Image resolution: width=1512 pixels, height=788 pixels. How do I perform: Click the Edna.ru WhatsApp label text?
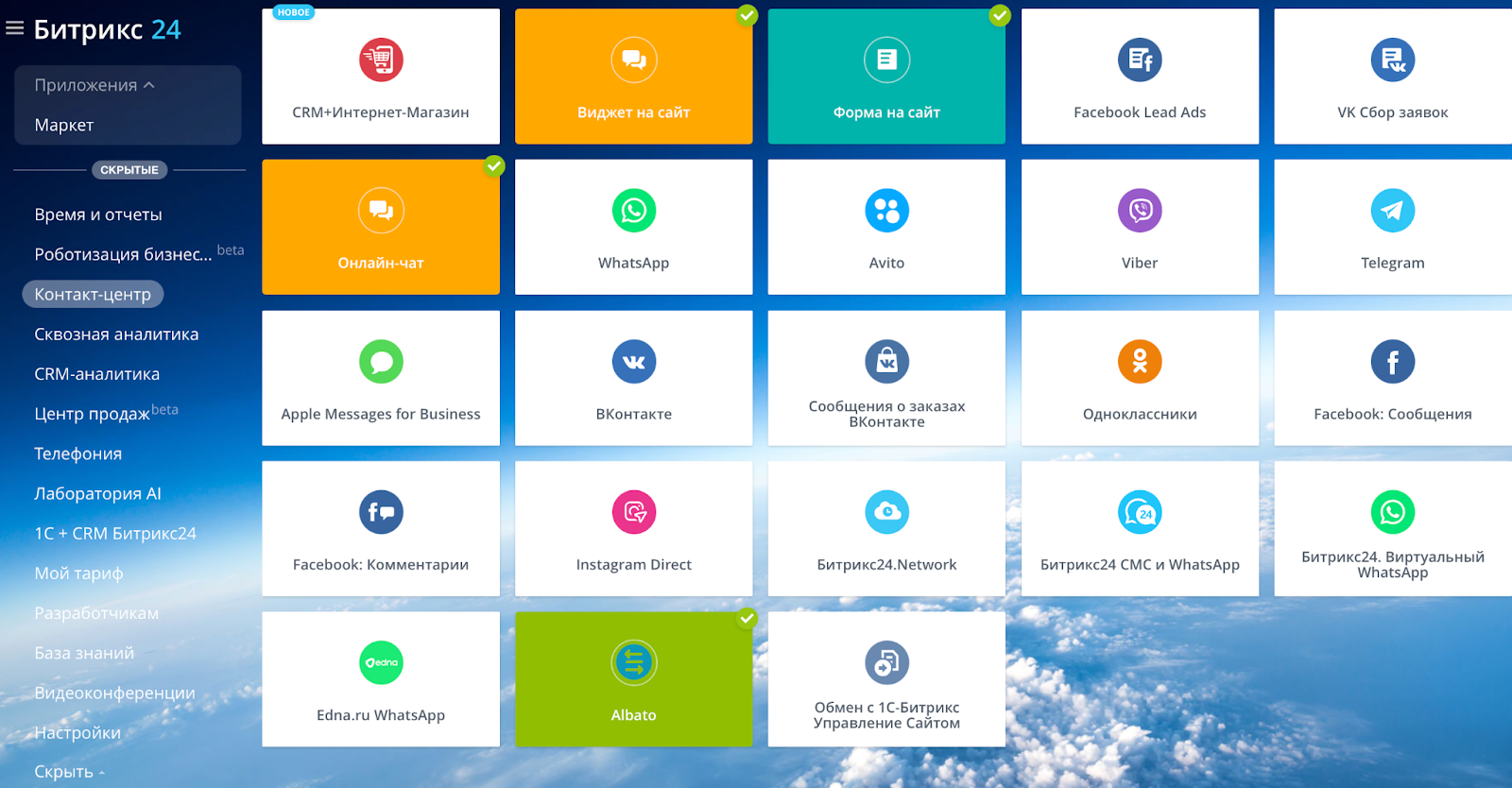pos(381,715)
